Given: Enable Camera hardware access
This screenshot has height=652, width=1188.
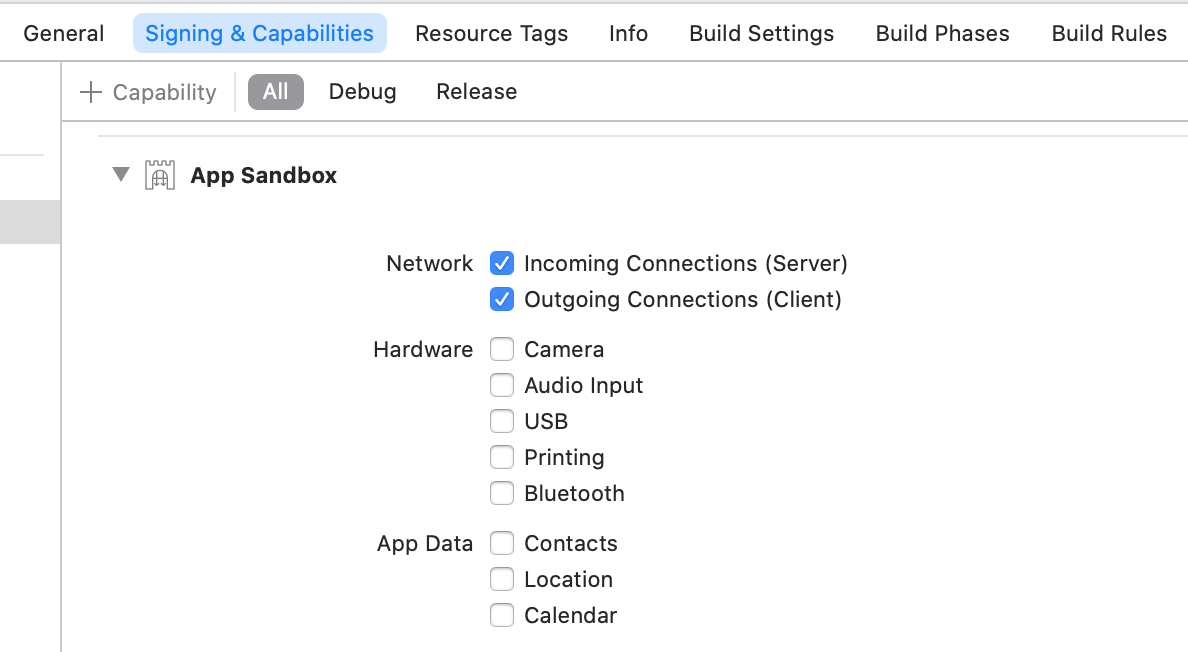Looking at the screenshot, I should [x=502, y=350].
